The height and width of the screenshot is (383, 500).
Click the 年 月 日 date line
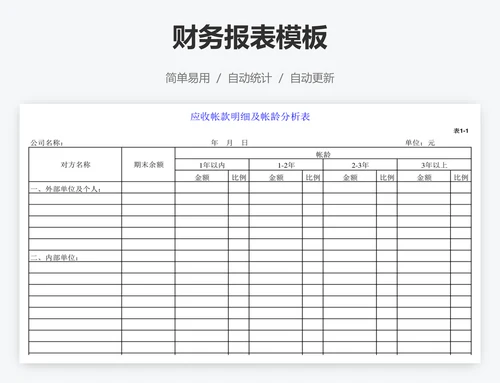coord(230,143)
